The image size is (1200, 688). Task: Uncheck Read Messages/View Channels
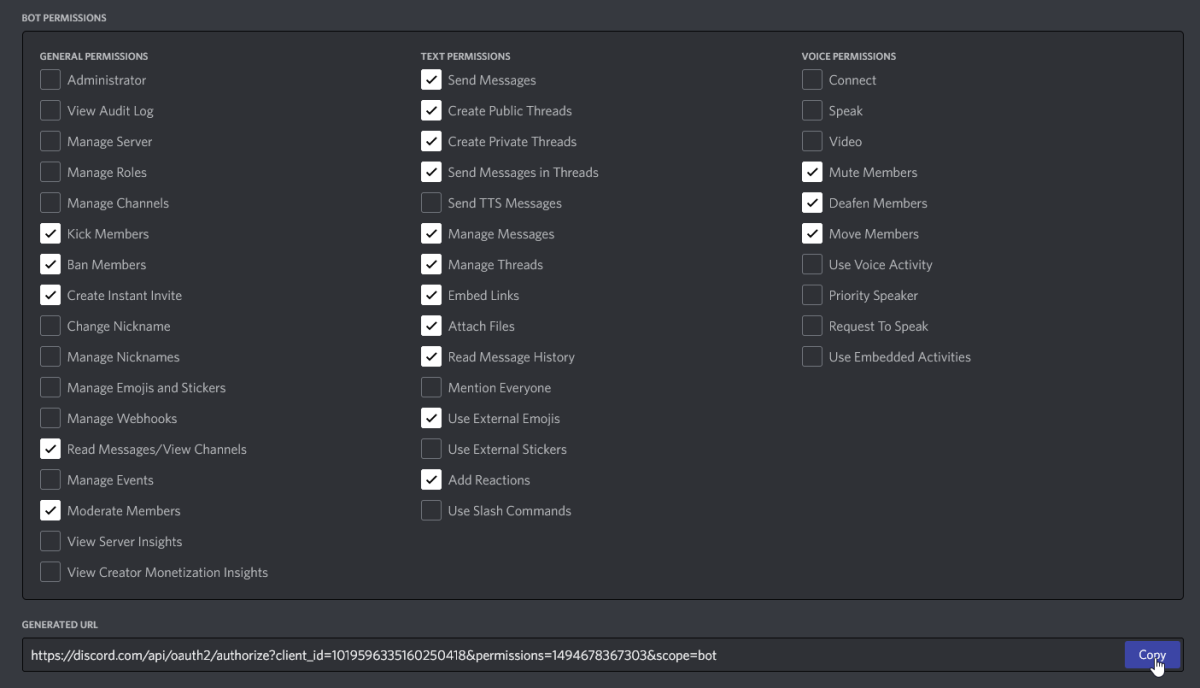coord(50,448)
